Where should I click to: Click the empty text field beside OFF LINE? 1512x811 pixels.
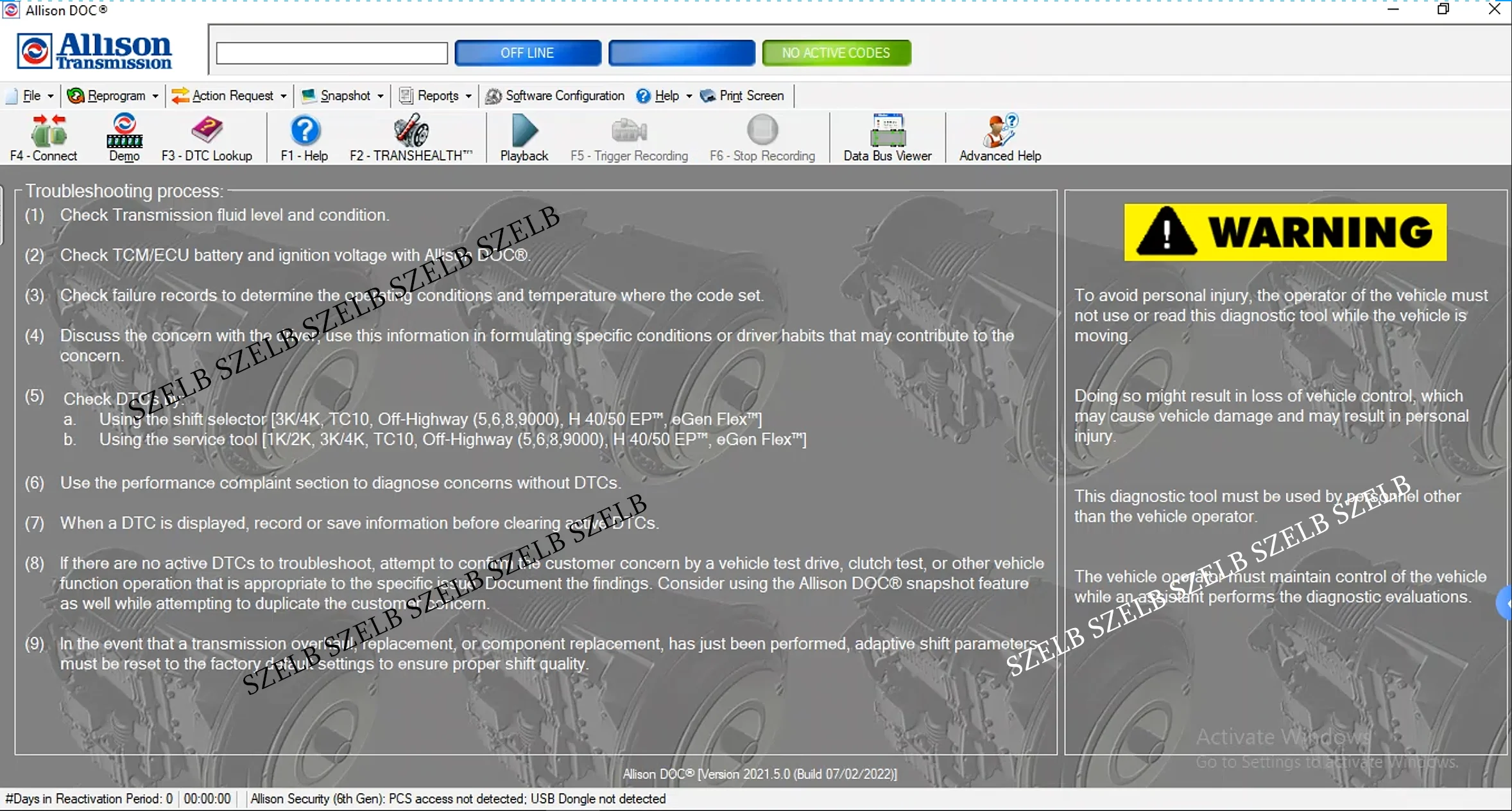331,53
